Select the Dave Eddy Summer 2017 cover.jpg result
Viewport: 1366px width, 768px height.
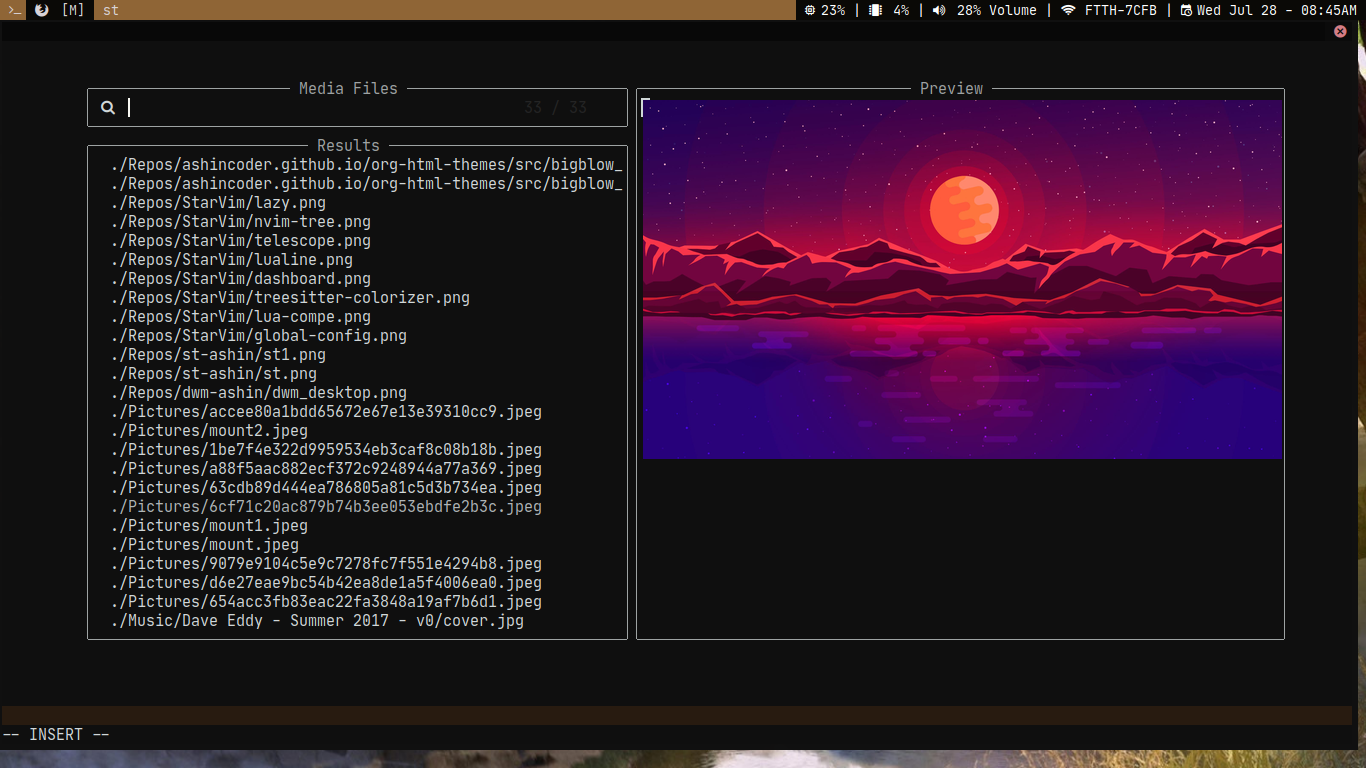pos(317,620)
